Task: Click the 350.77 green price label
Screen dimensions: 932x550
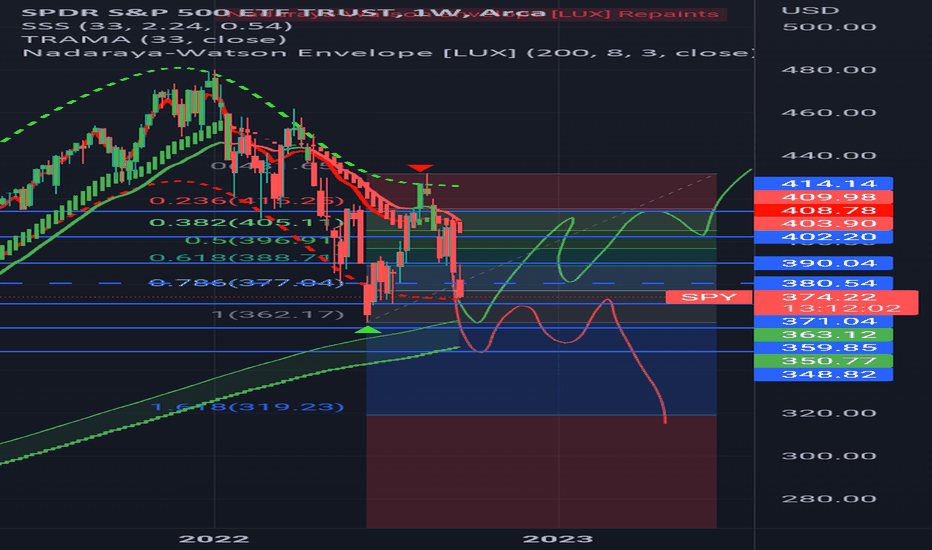Action: (x=823, y=361)
